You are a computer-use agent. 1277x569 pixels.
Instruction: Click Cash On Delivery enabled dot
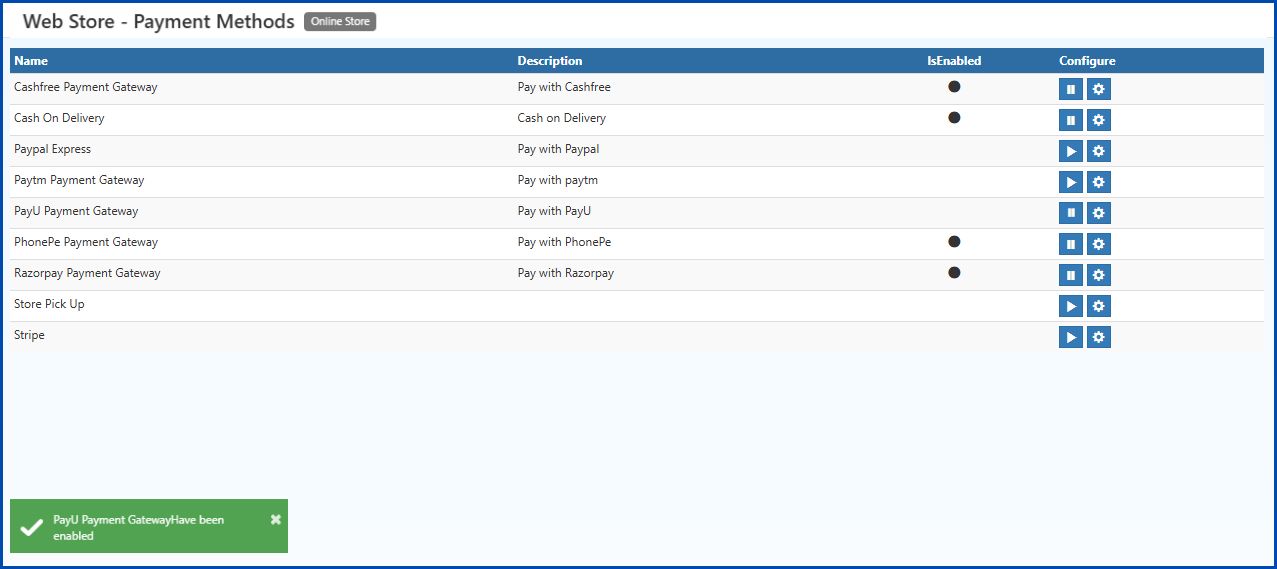954,118
